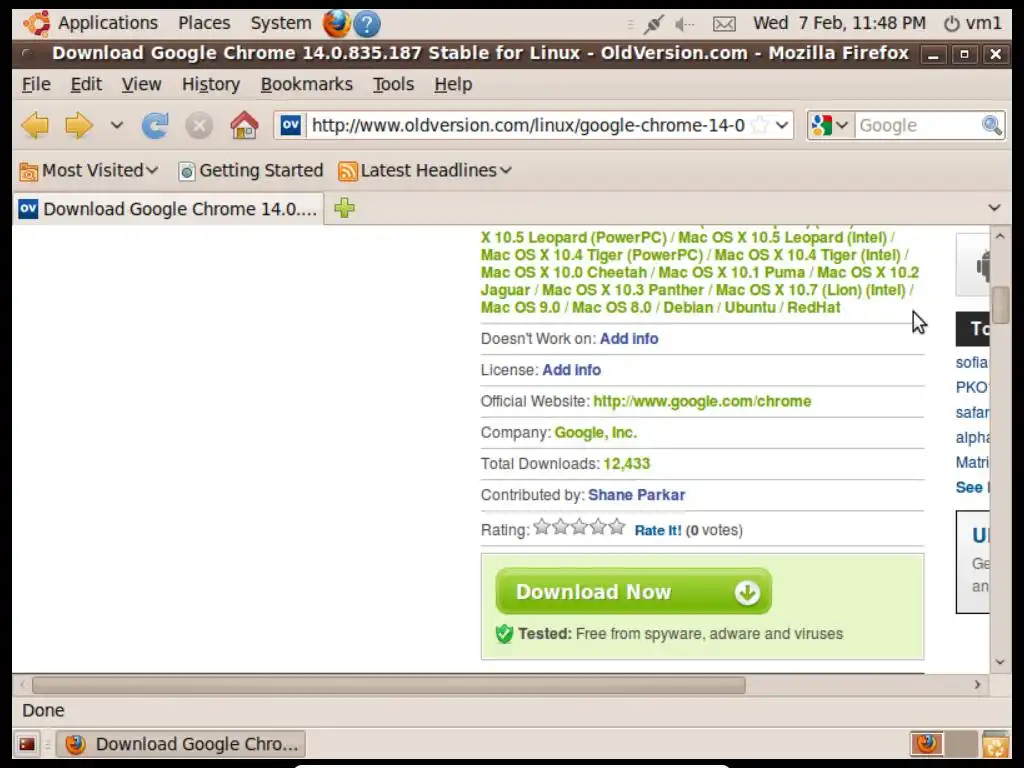
Task: Click the Add info link beside License
Action: pyautogui.click(x=571, y=370)
